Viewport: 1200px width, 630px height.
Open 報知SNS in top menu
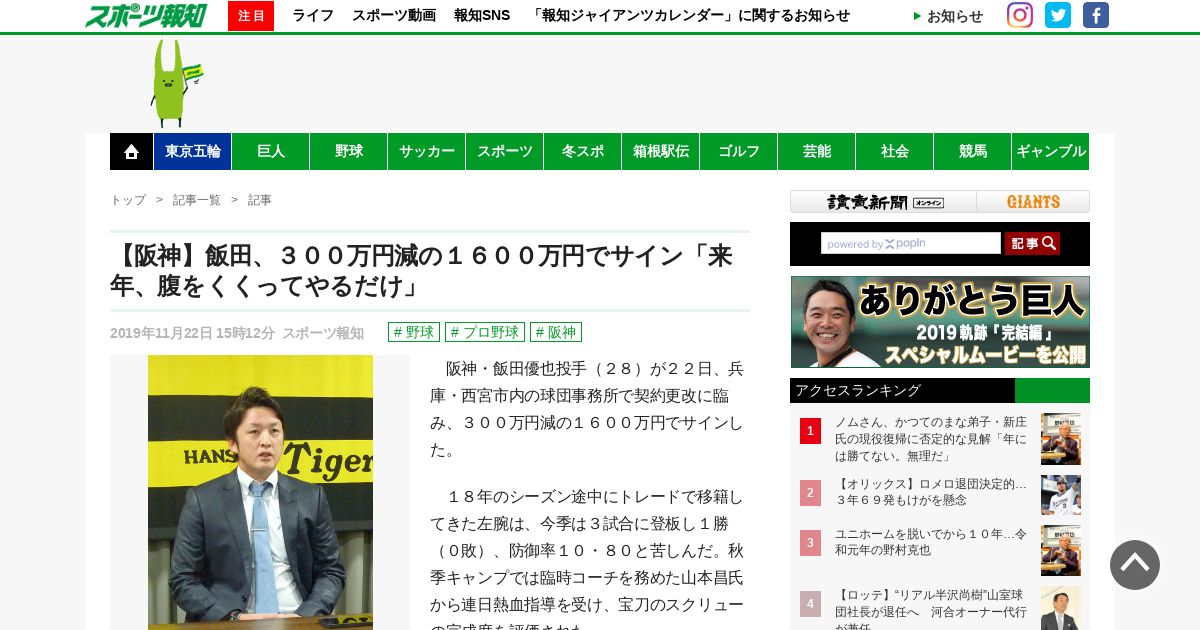pyautogui.click(x=482, y=15)
